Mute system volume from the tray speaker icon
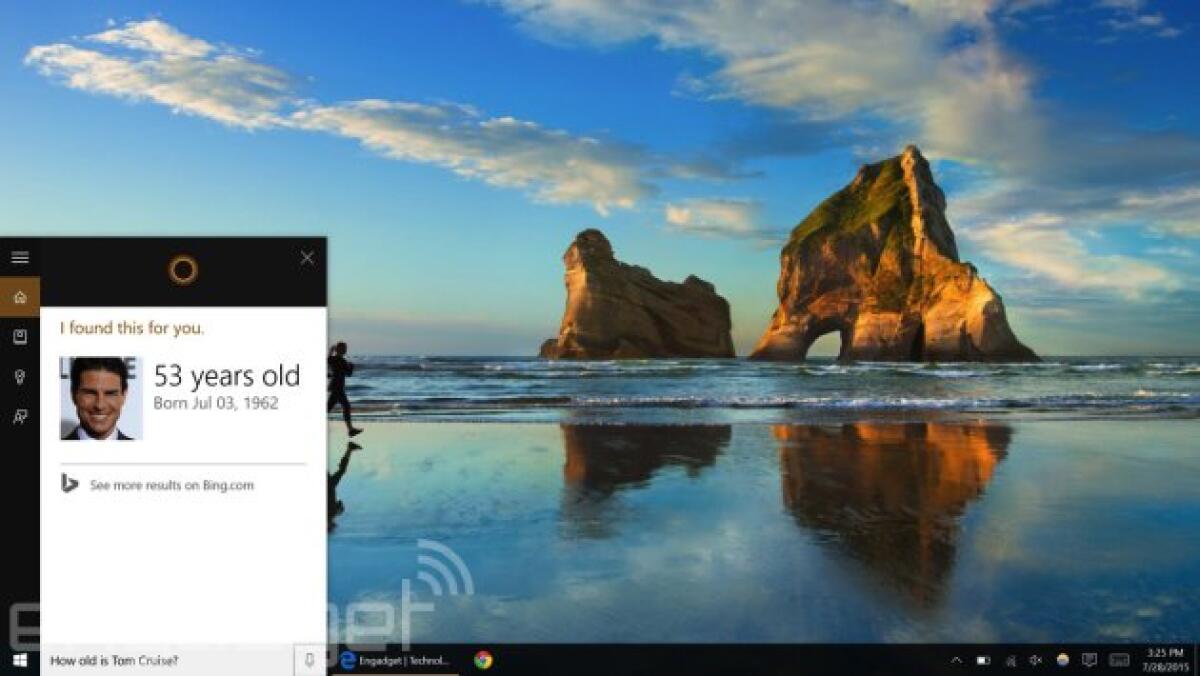1200x676 pixels. click(x=1034, y=659)
